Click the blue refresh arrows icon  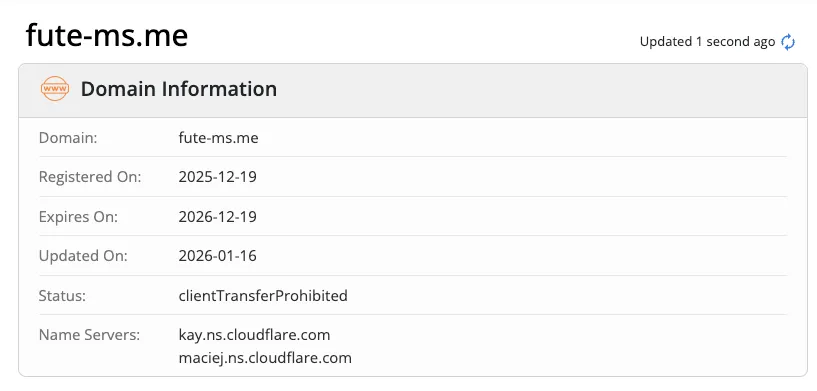788,42
